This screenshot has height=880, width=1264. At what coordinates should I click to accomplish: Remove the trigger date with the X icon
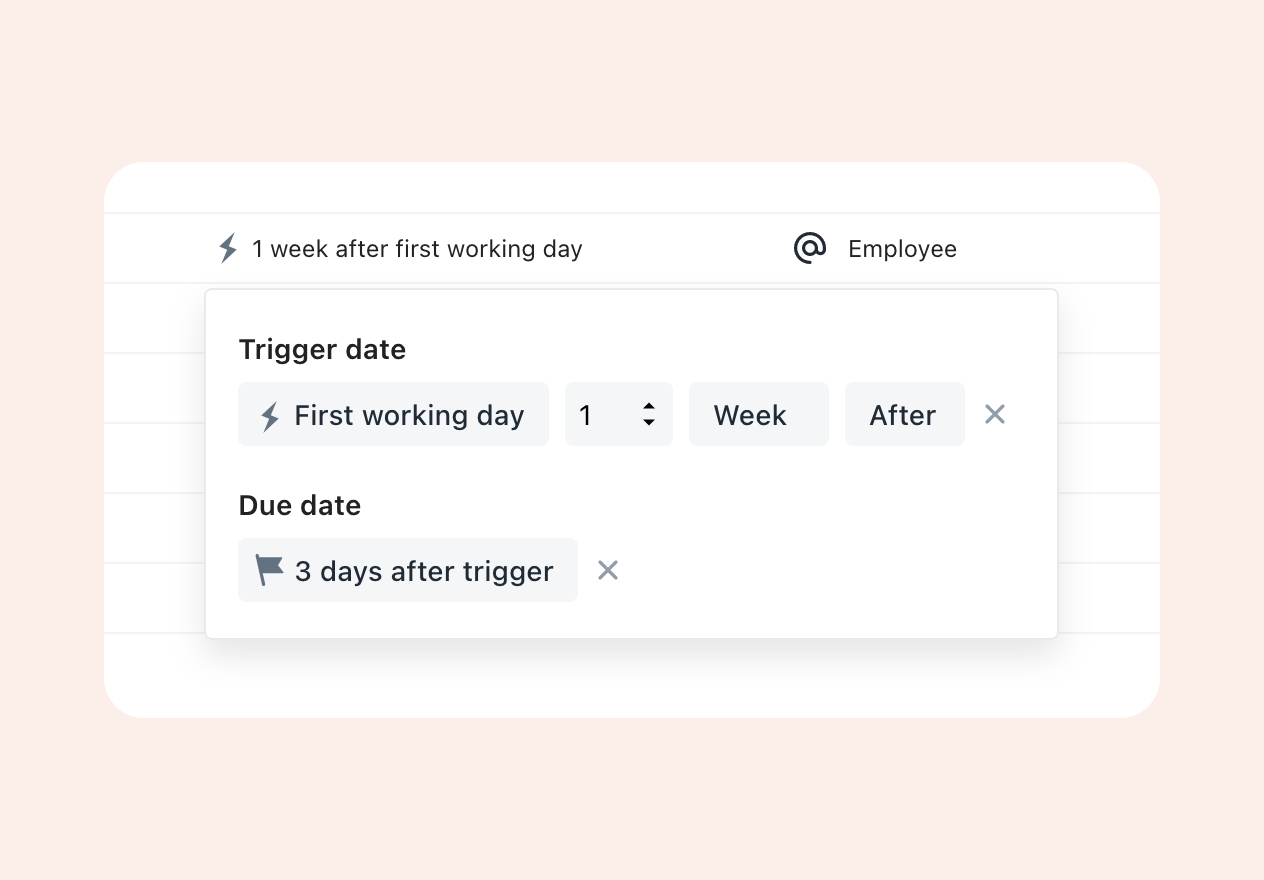[x=994, y=414]
